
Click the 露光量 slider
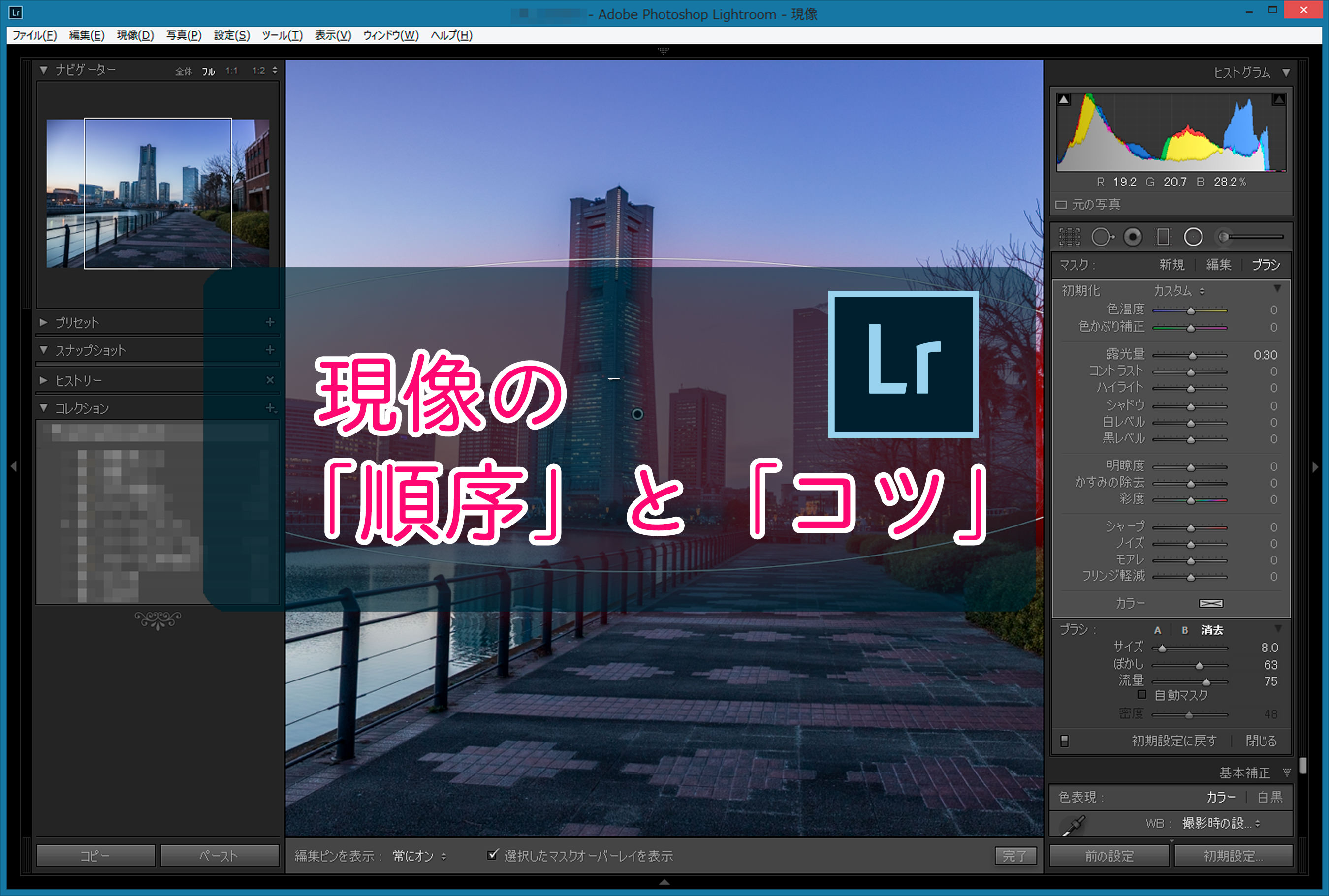[x=1190, y=355]
